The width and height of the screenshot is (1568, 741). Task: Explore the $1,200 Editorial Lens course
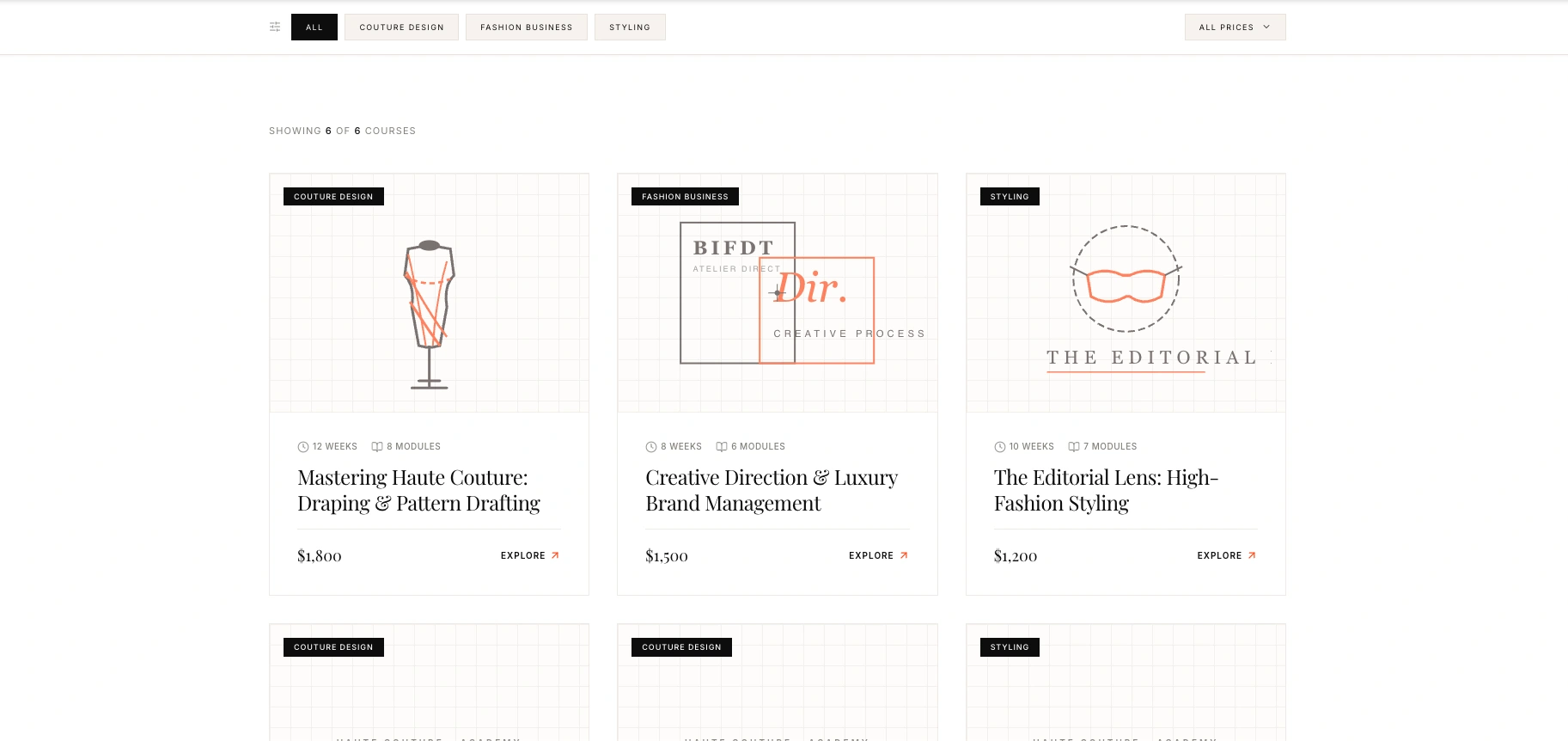point(1227,555)
